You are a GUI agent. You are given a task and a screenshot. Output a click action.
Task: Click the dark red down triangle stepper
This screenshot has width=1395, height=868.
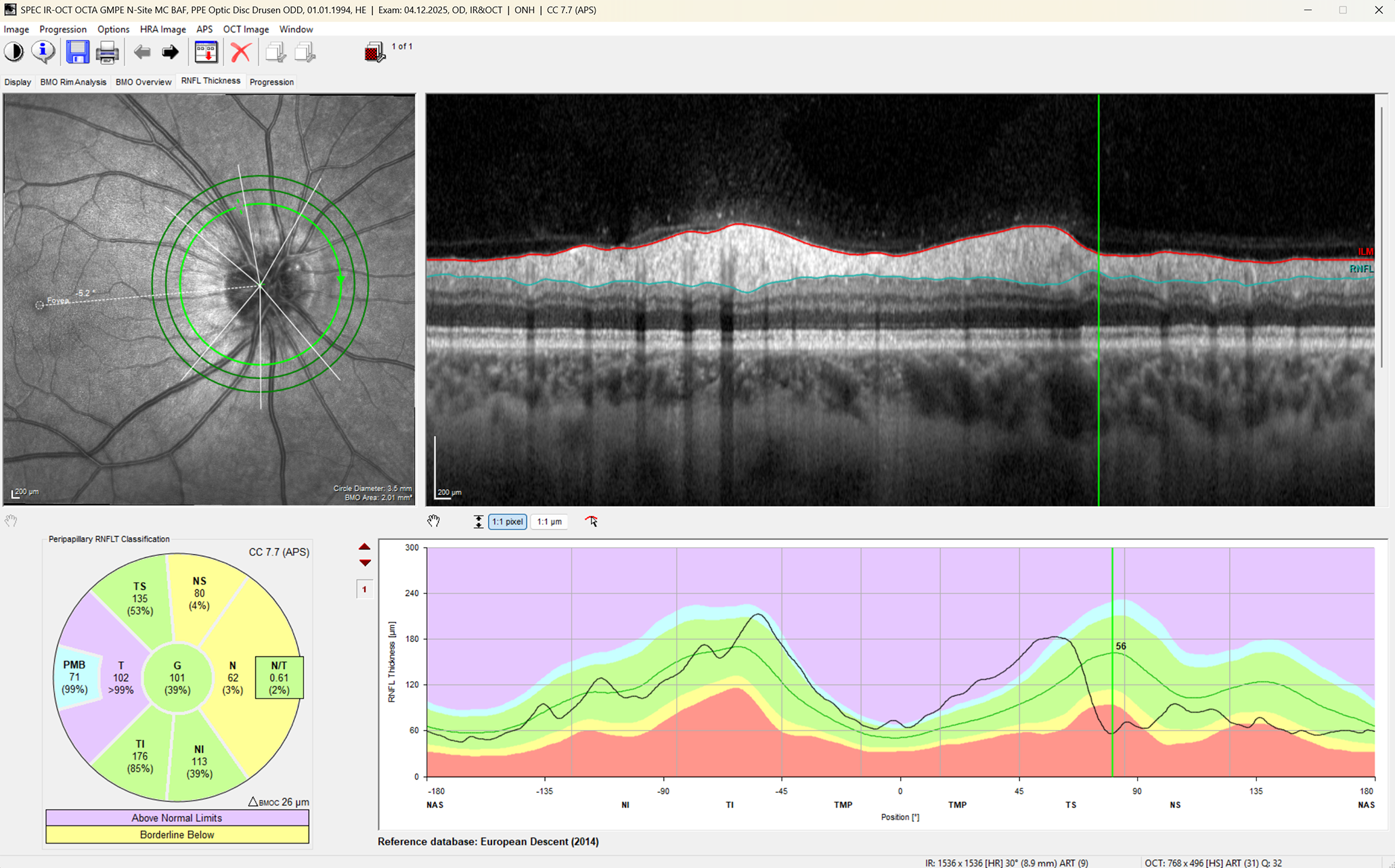click(x=364, y=563)
